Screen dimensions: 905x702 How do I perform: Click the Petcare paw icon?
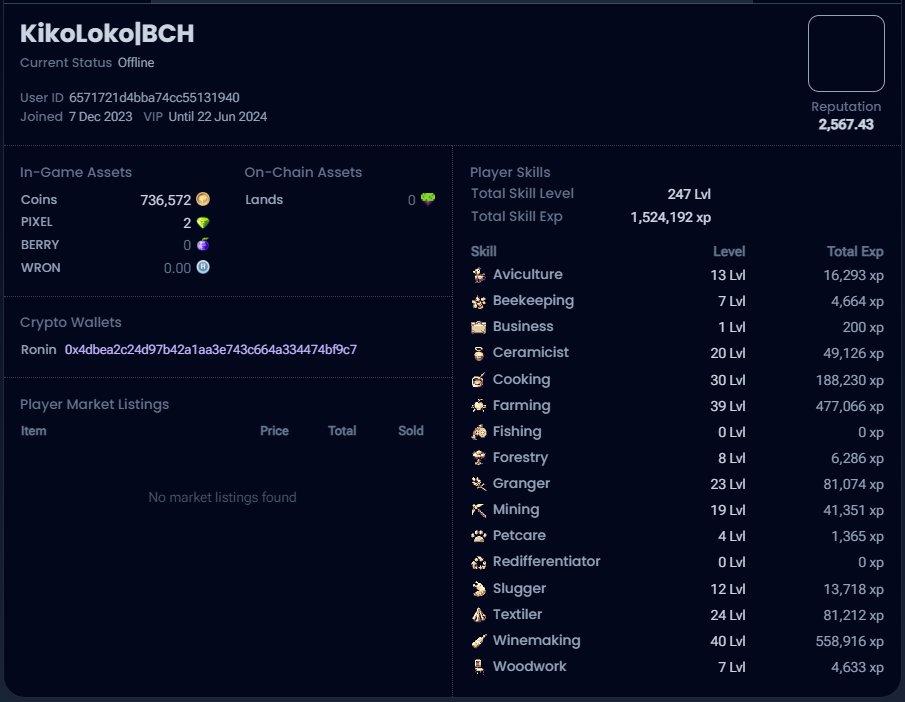[478, 536]
